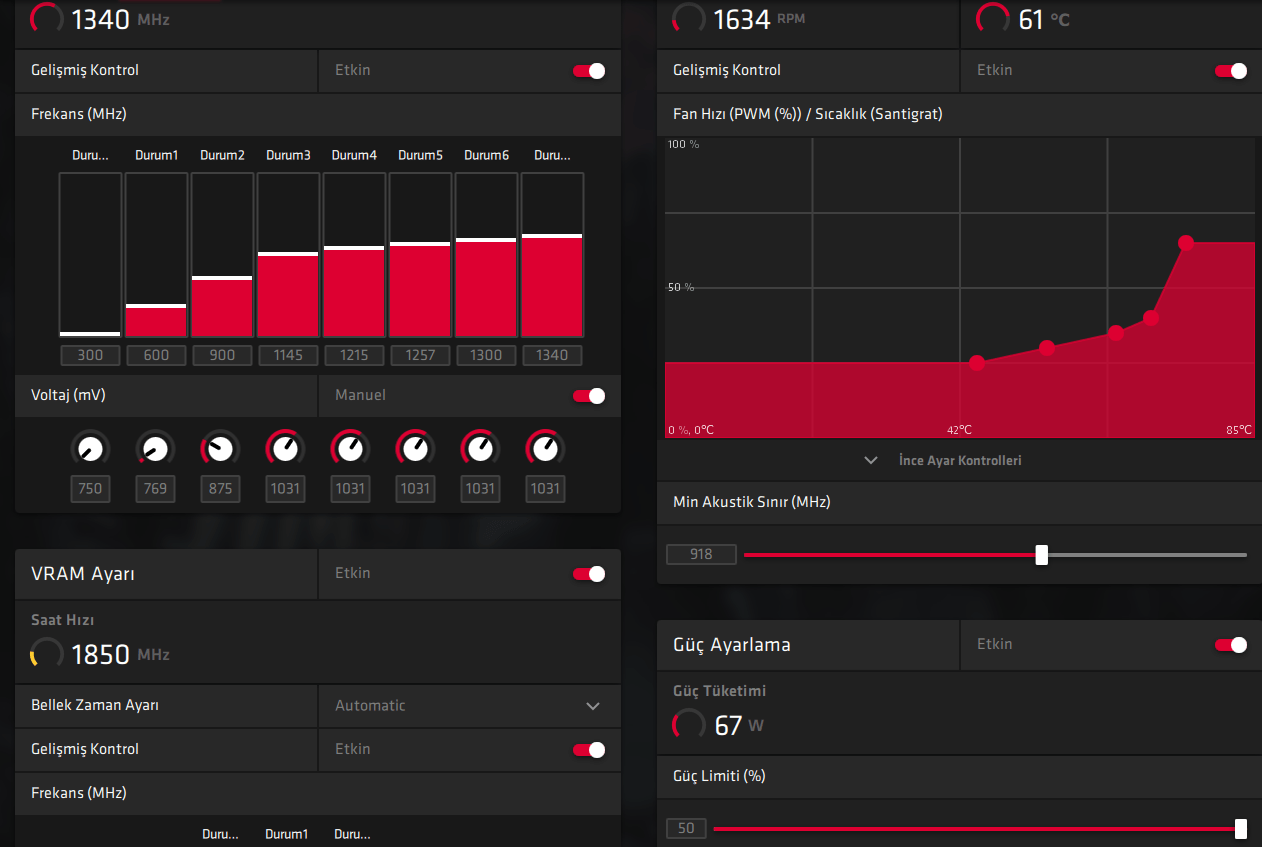Click the 750 mV voltage dial knob
This screenshot has height=847, width=1262.
(x=90, y=448)
